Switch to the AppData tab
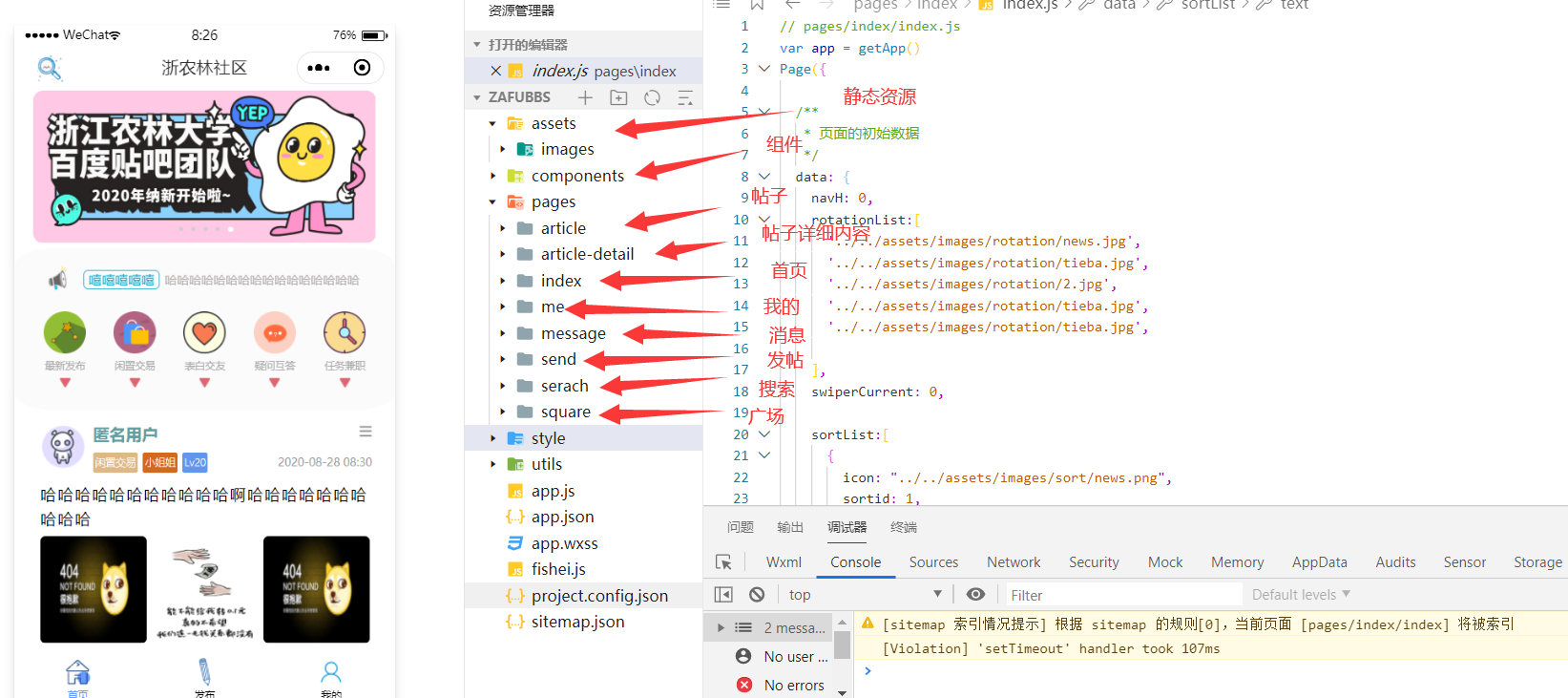Image resolution: width=1568 pixels, height=698 pixels. pos(1319,562)
